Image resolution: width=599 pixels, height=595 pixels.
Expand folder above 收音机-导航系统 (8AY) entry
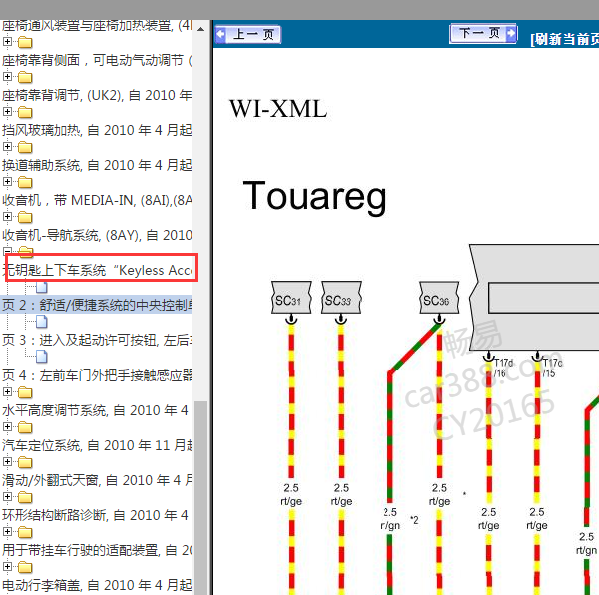[7, 217]
